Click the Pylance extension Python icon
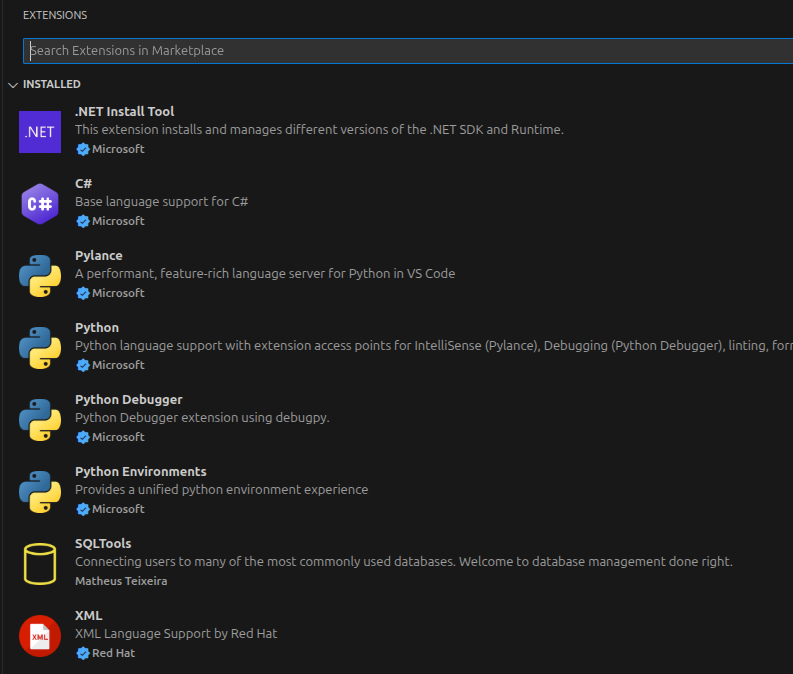Screen dimensions: 793x674 point(40,276)
